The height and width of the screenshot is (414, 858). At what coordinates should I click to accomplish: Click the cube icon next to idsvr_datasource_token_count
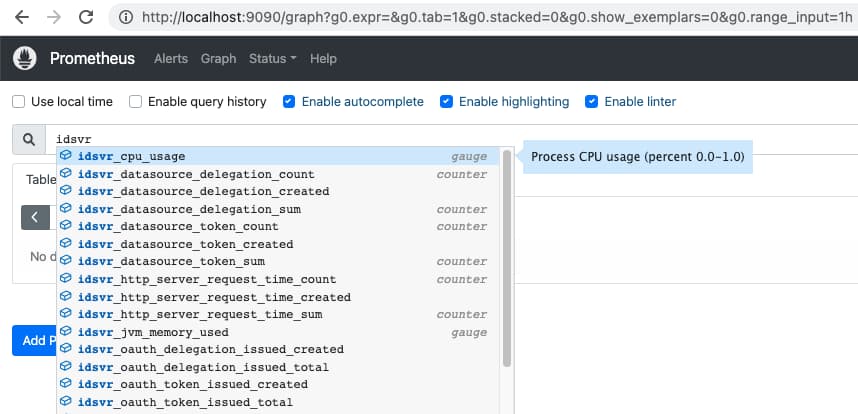(x=66, y=225)
